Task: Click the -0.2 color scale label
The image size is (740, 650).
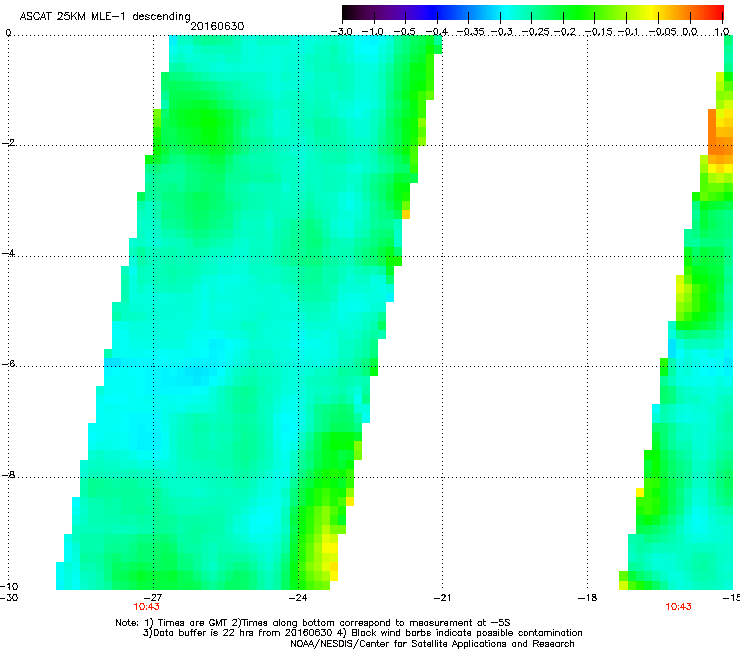Action: [x=565, y=32]
